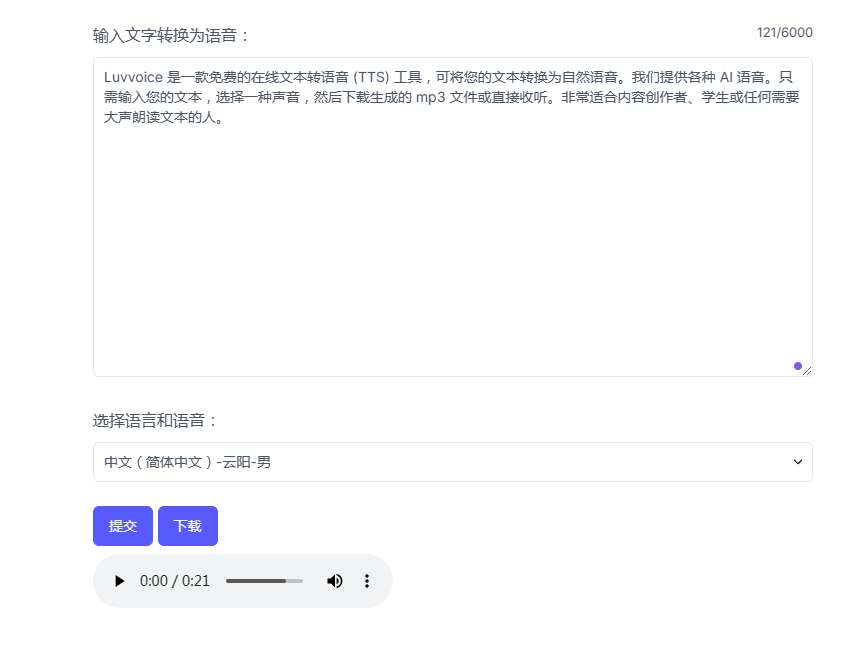Click the purple dot icon in textarea

(798, 366)
